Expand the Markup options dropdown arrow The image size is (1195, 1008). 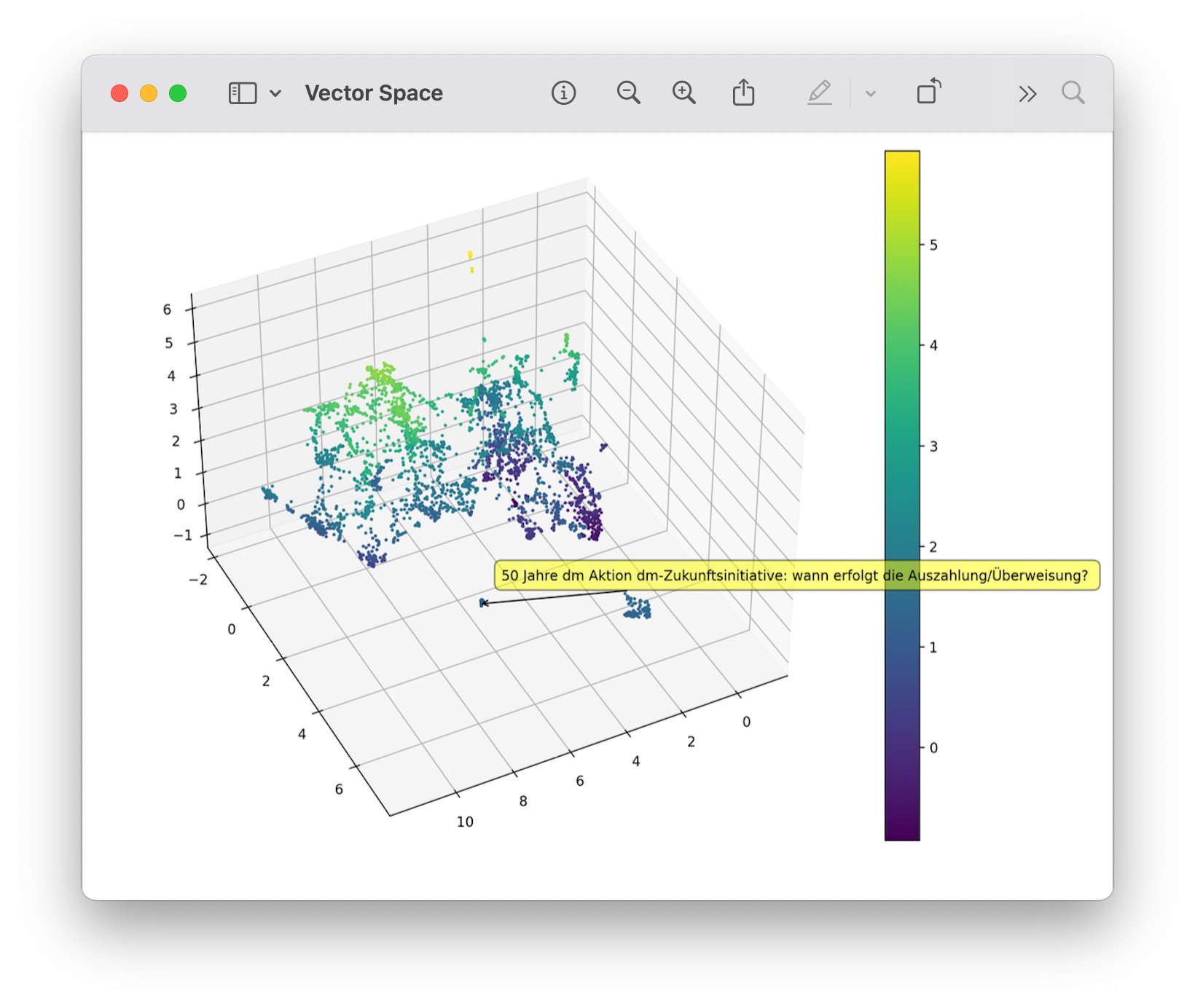[870, 94]
